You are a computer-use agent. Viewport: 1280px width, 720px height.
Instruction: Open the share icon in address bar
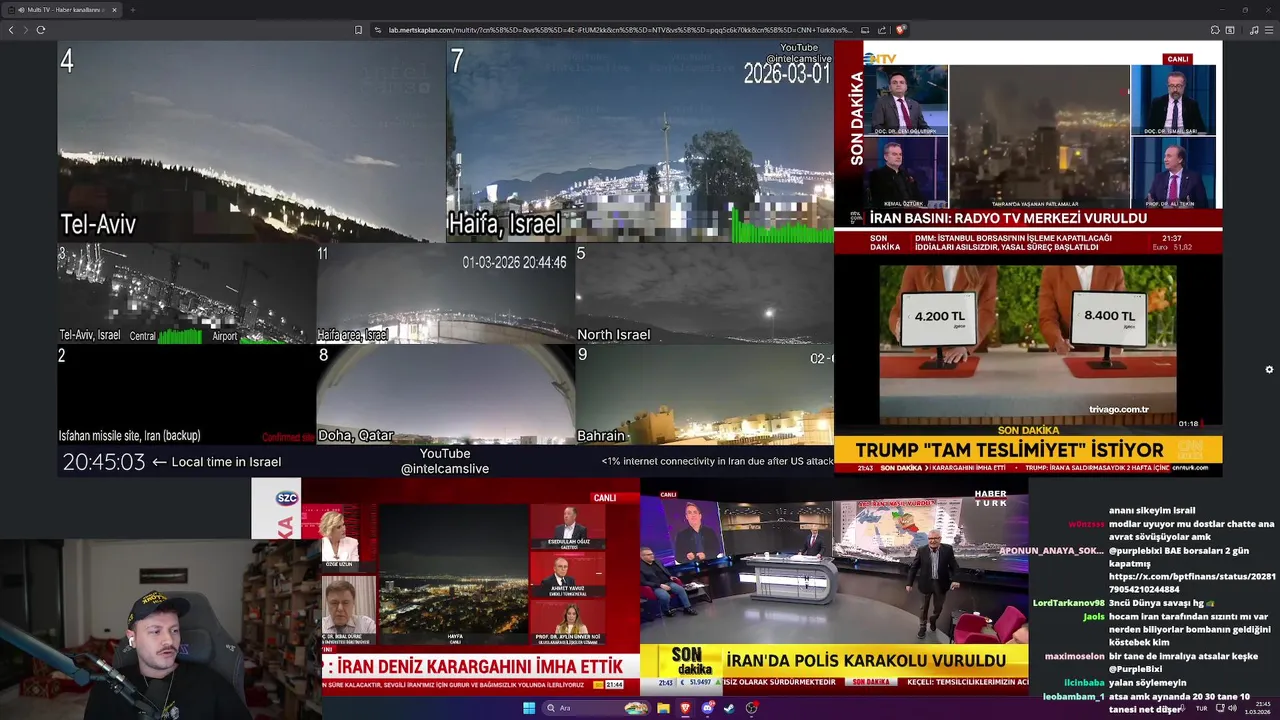[x=882, y=30]
